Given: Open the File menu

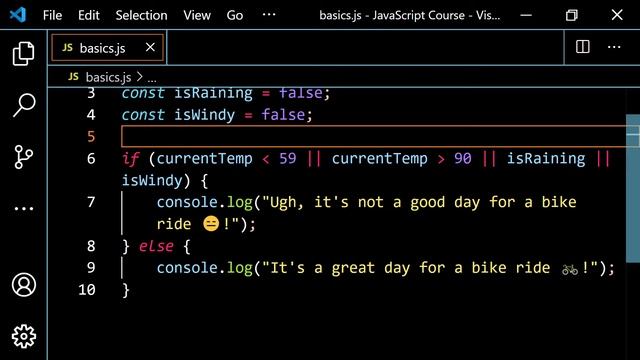Looking at the screenshot, I should point(52,16).
